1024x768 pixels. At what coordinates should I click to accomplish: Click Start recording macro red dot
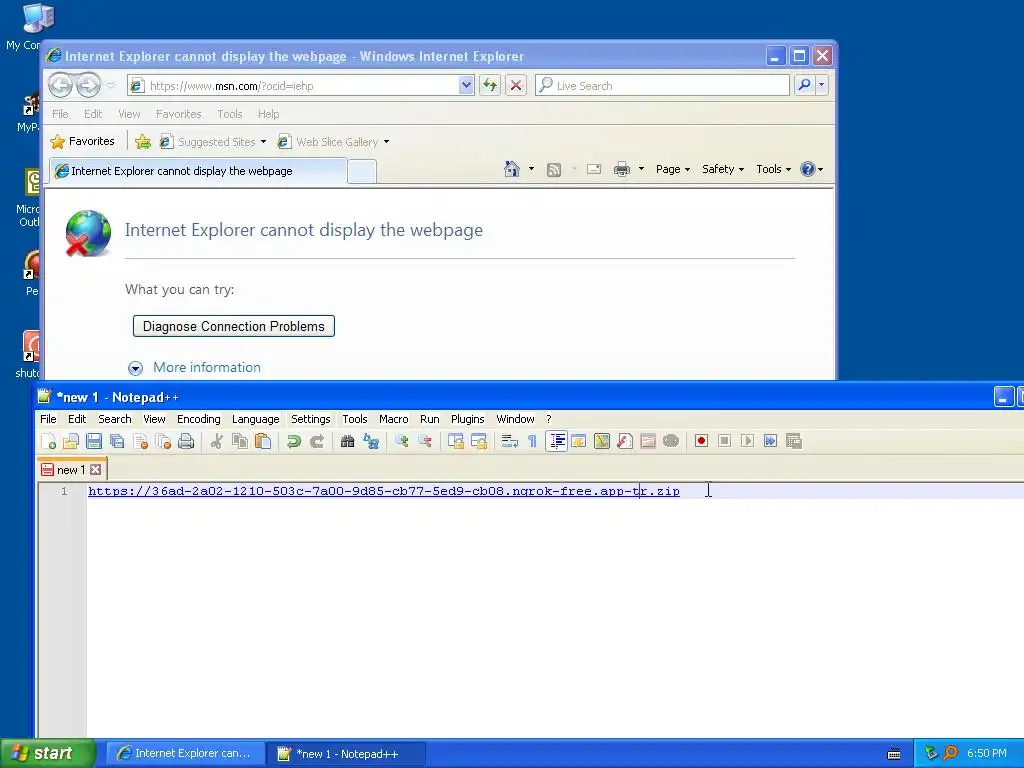pyautogui.click(x=701, y=441)
